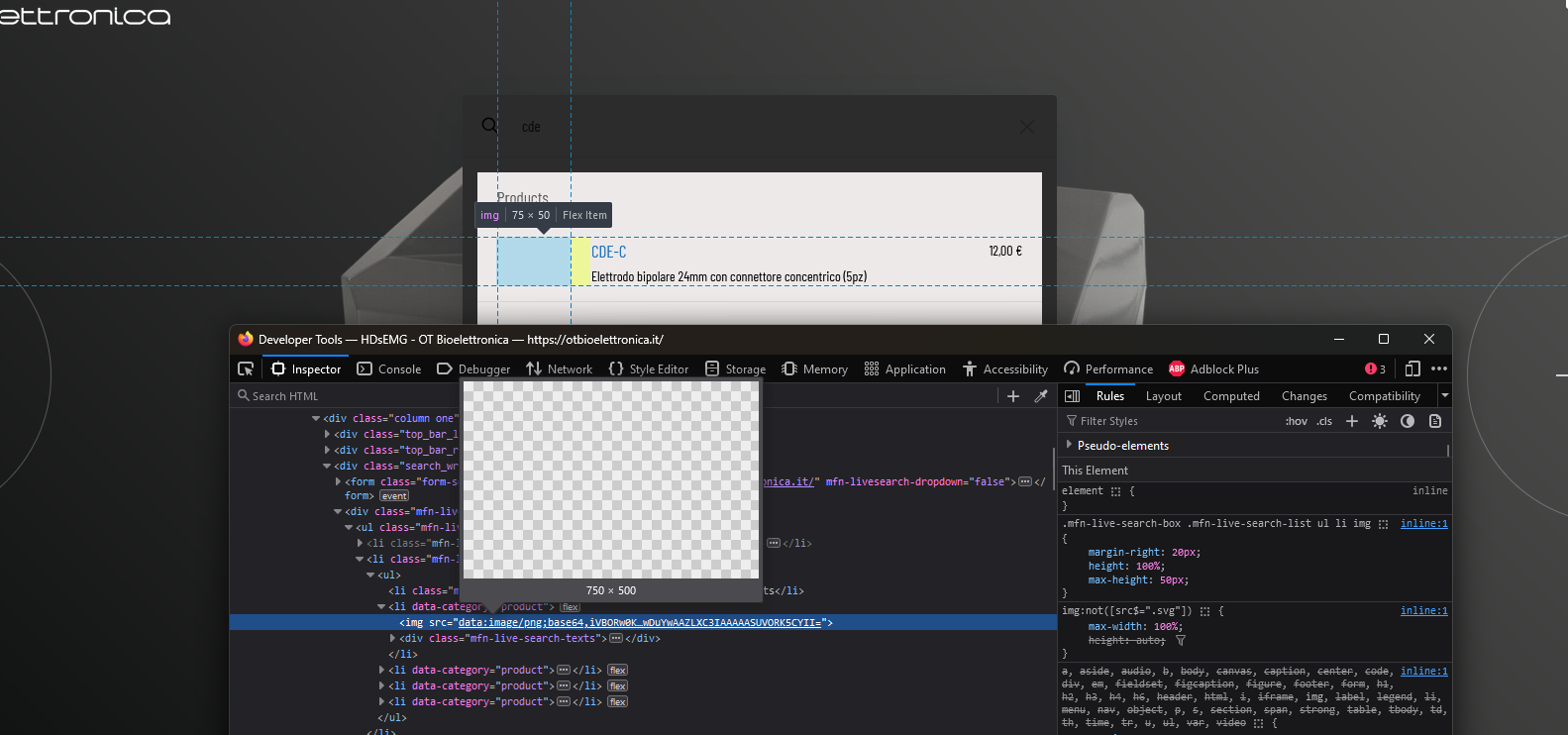Open the sidebar tabs overflow dropdown

click(1444, 396)
